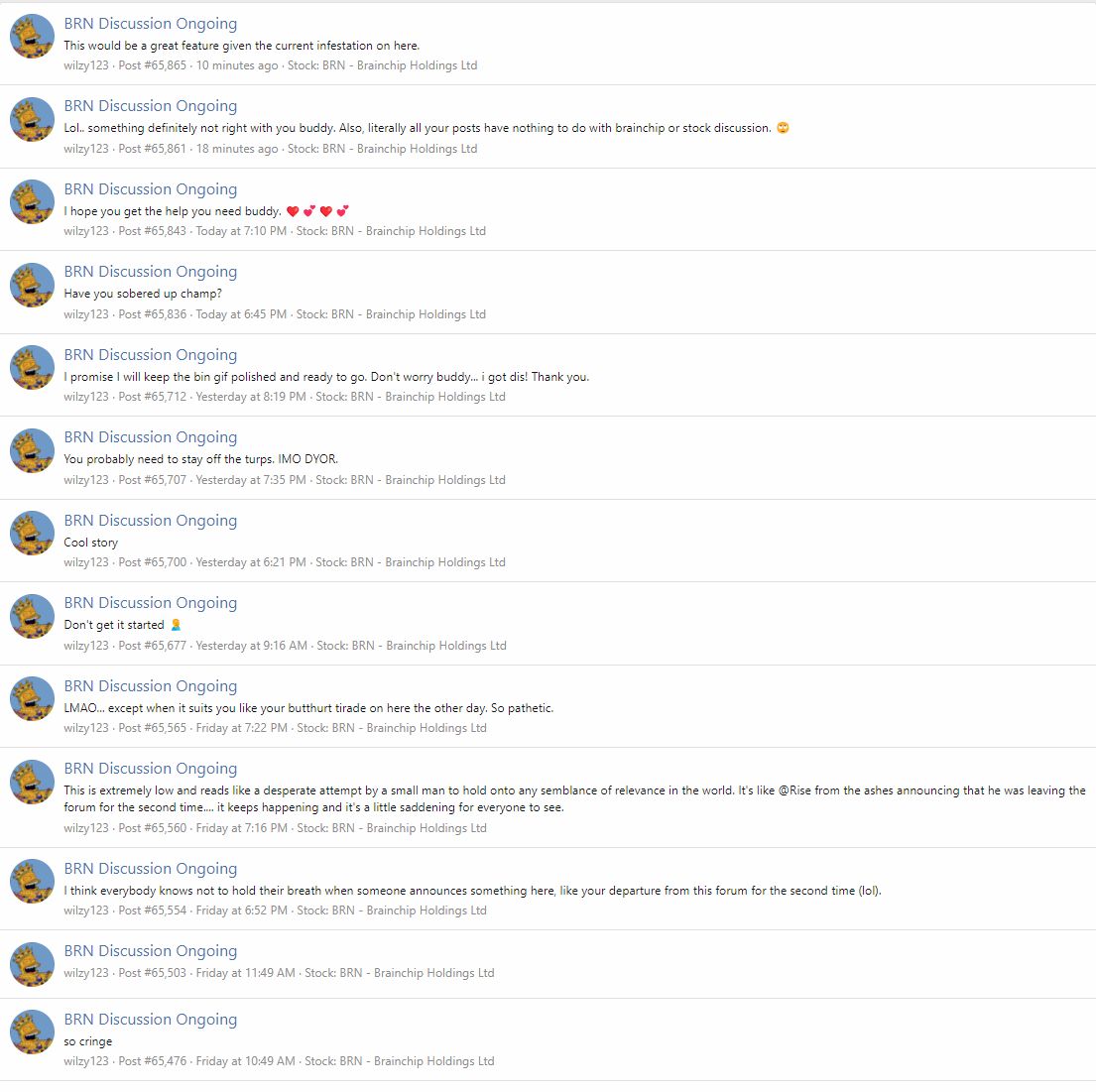The image size is (1096, 1092).
Task: Click the avatar next to post #65,503
Action: point(32,964)
